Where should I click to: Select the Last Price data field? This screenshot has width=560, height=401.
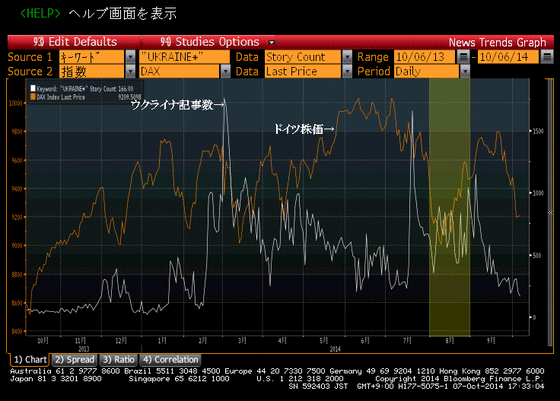click(x=303, y=71)
